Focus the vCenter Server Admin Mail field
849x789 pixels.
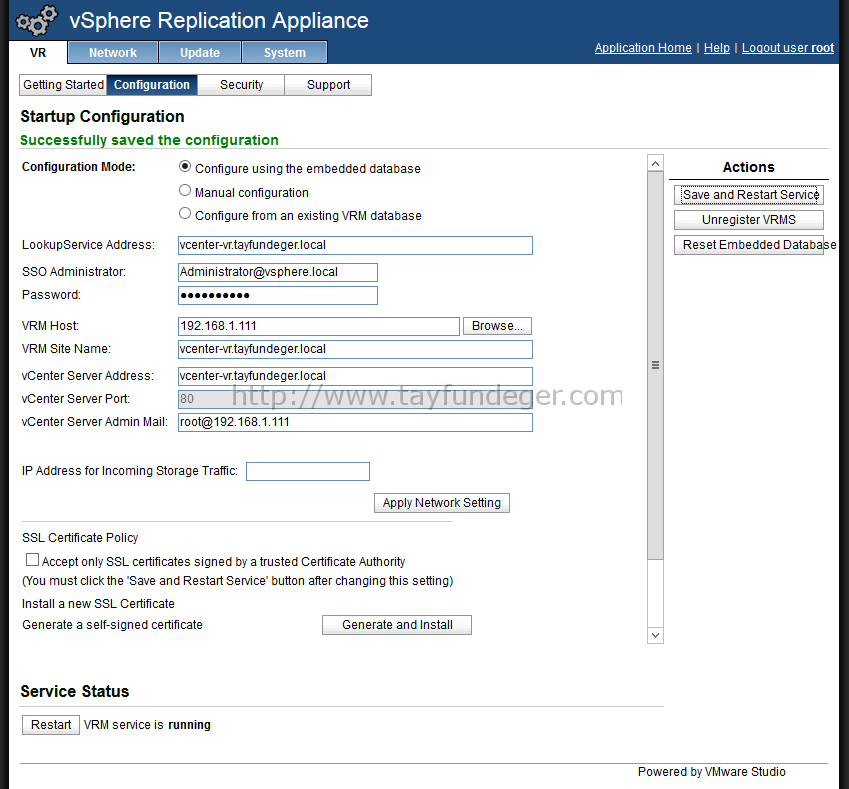355,422
